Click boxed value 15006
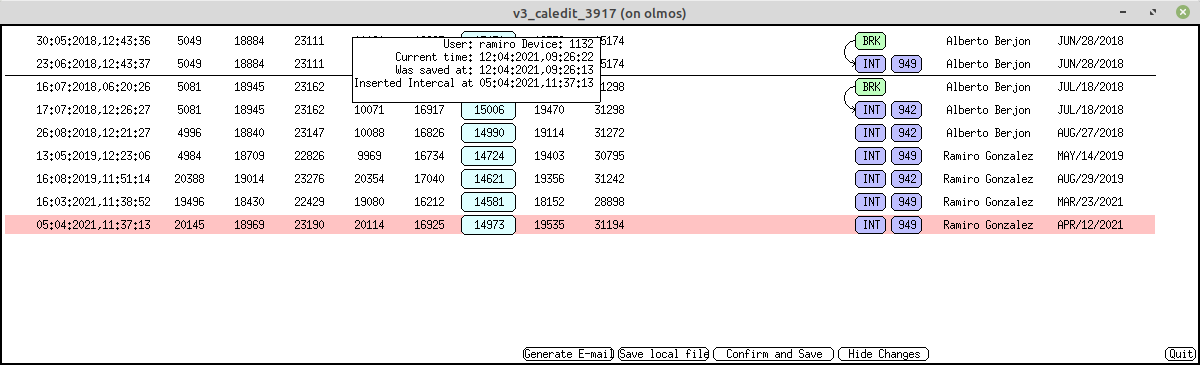The height and width of the screenshot is (365, 1200). [488, 110]
